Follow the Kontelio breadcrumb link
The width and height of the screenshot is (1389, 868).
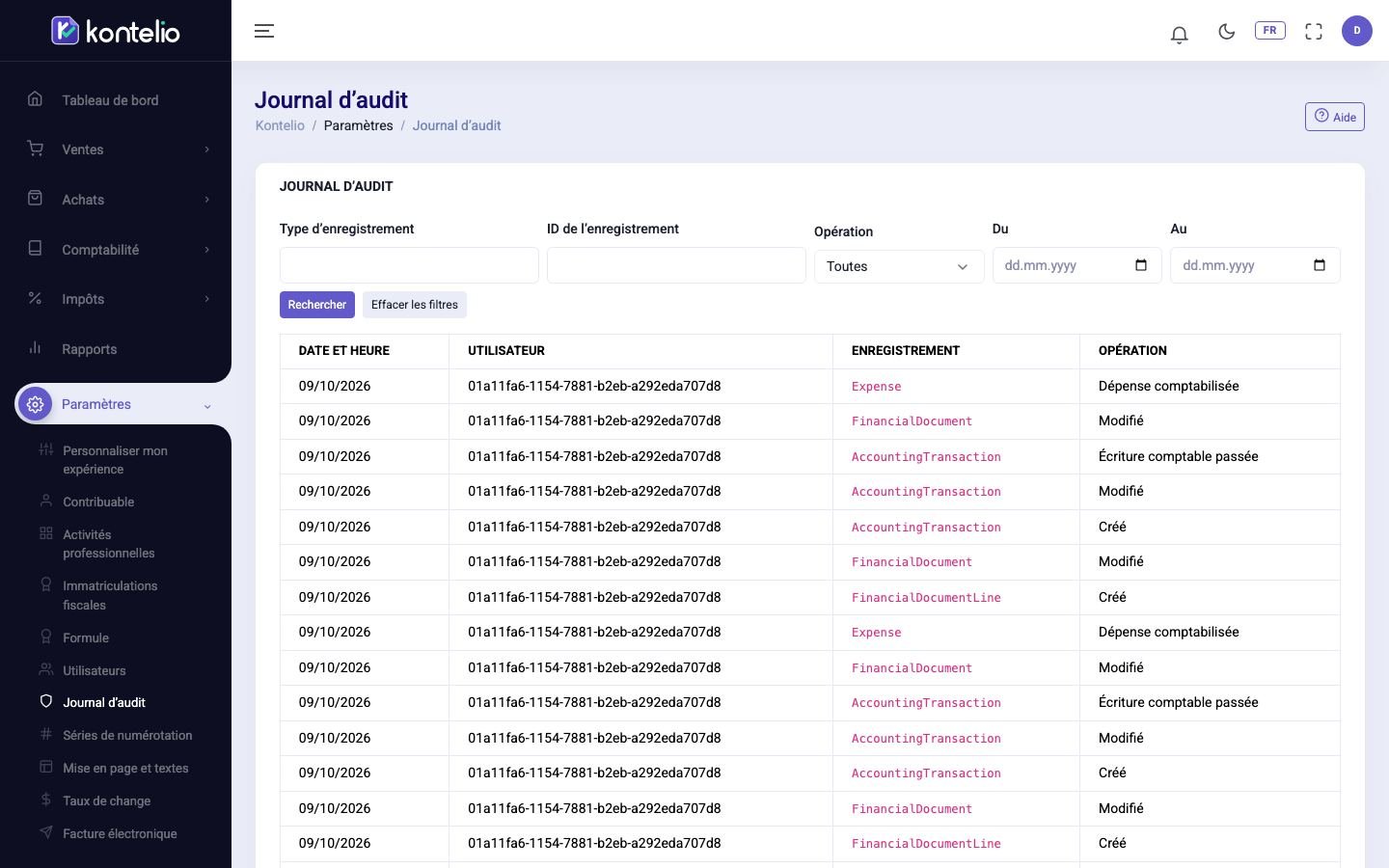point(280,125)
